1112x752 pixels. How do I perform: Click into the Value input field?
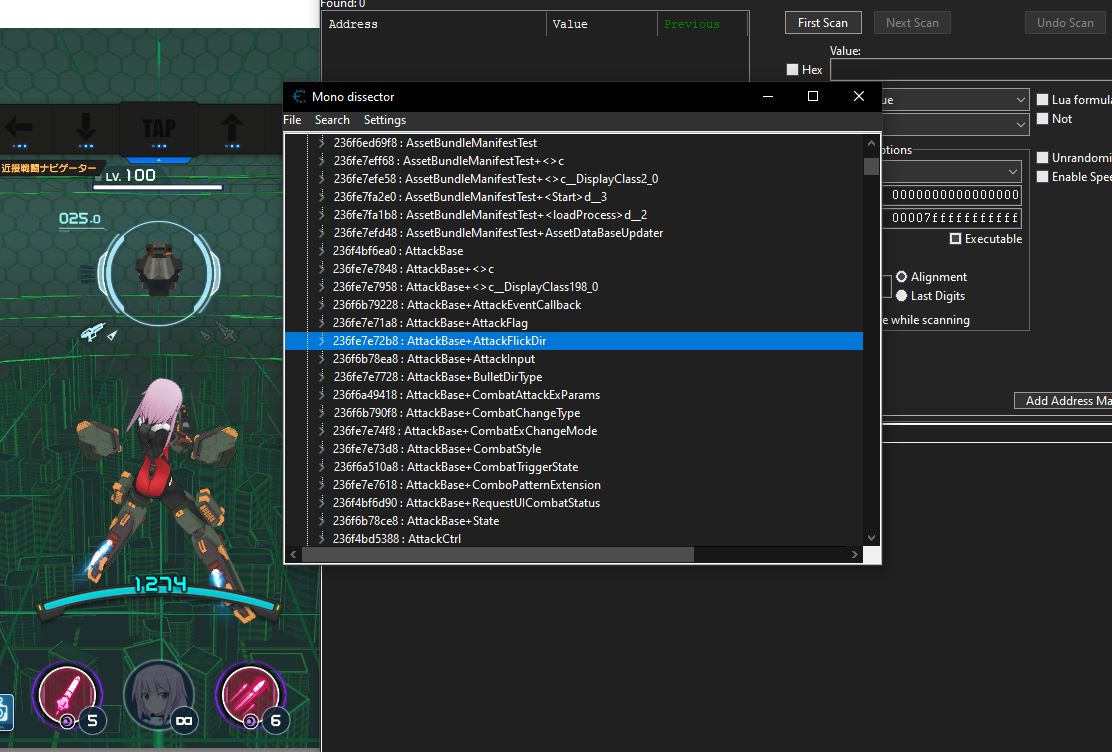(x=970, y=70)
